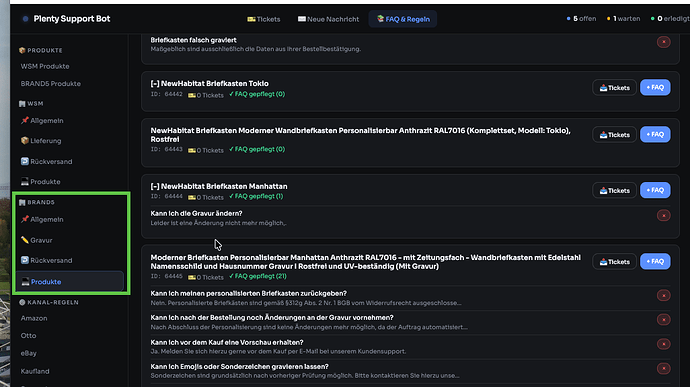690x387 pixels.
Task: Open the Neue Nachricht tab
Action: 328,19
